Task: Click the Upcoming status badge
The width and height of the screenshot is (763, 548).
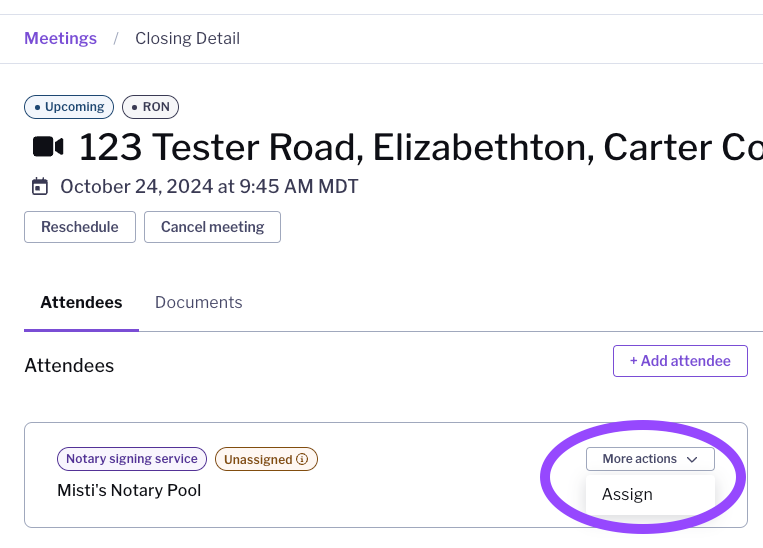Action: pos(69,107)
